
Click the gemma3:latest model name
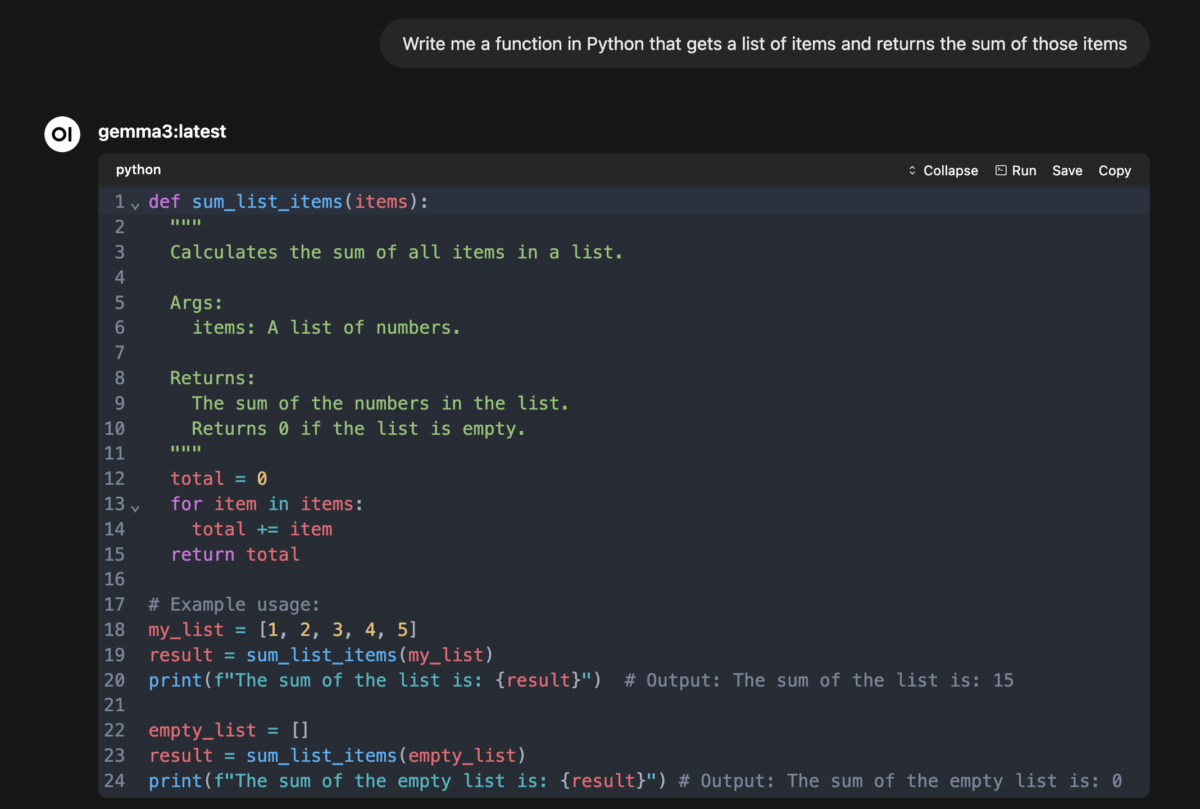coord(162,132)
